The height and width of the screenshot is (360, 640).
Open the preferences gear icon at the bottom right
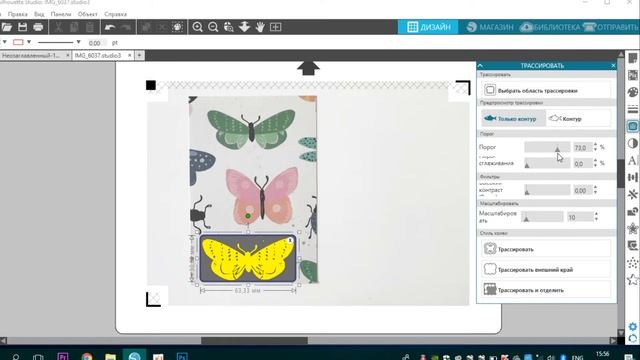point(633,327)
